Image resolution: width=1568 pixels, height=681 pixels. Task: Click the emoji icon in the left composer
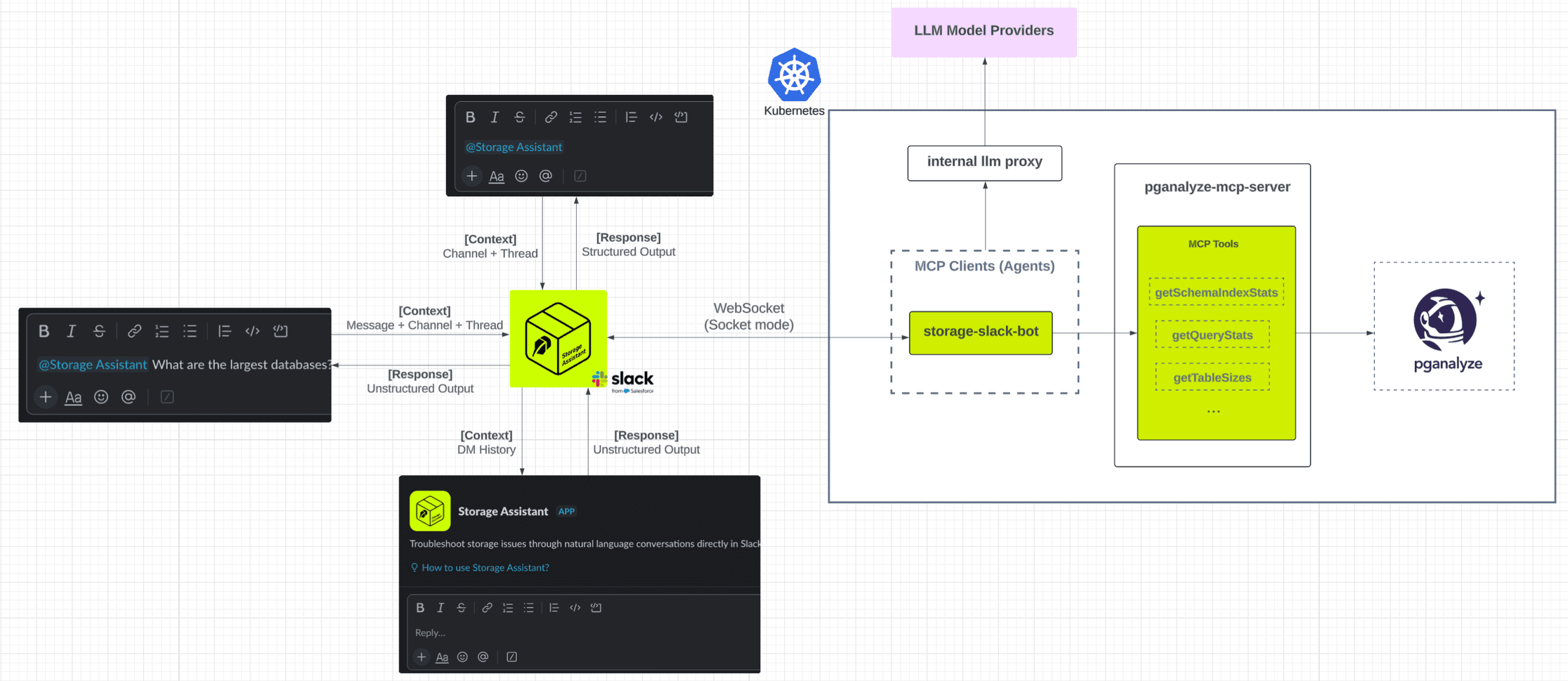(100, 396)
